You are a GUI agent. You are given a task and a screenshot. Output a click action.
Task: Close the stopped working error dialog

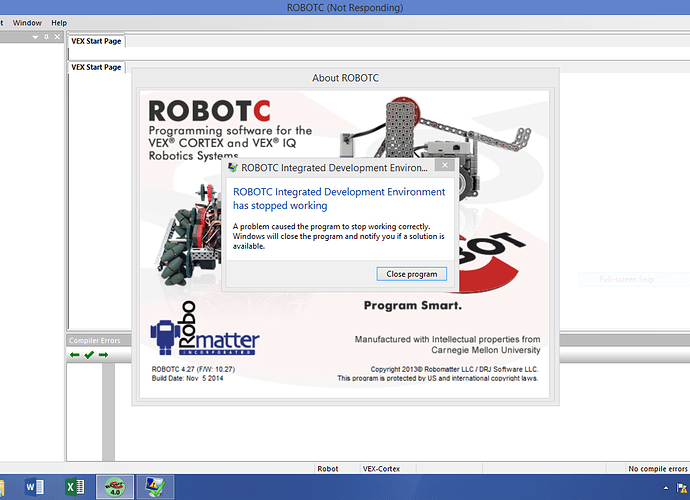(445, 165)
